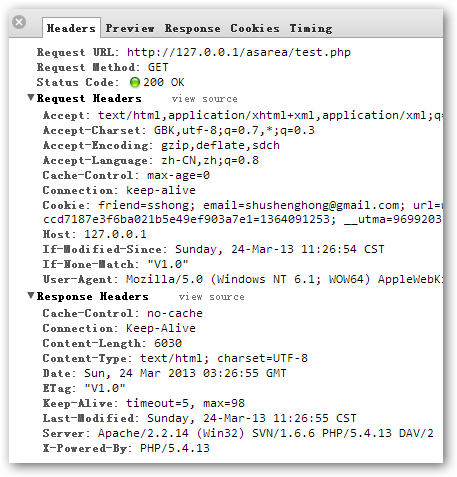Viewport: 457px width, 477px height.
Task: View source of Request Headers
Action: coord(204,99)
